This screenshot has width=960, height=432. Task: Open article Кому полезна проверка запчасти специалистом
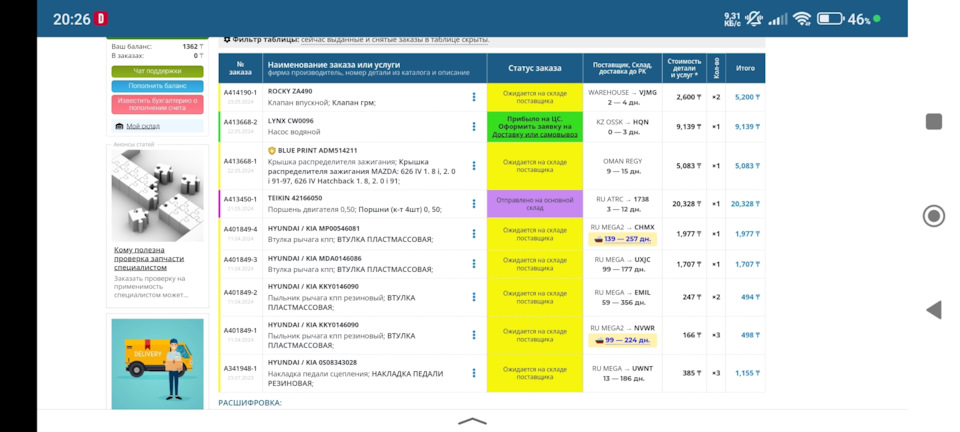(x=149, y=258)
